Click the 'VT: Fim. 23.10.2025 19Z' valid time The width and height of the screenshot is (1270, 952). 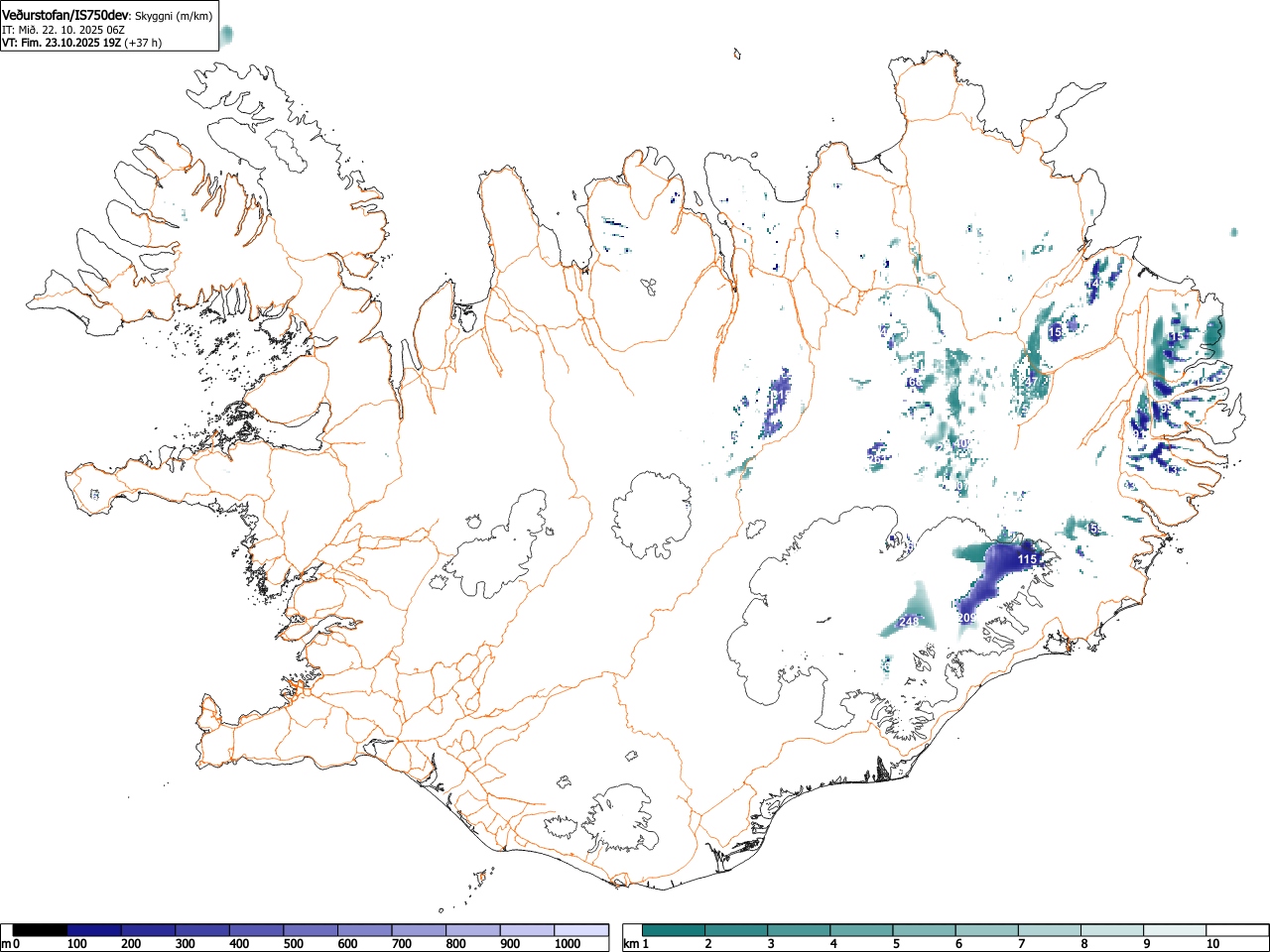(62, 43)
